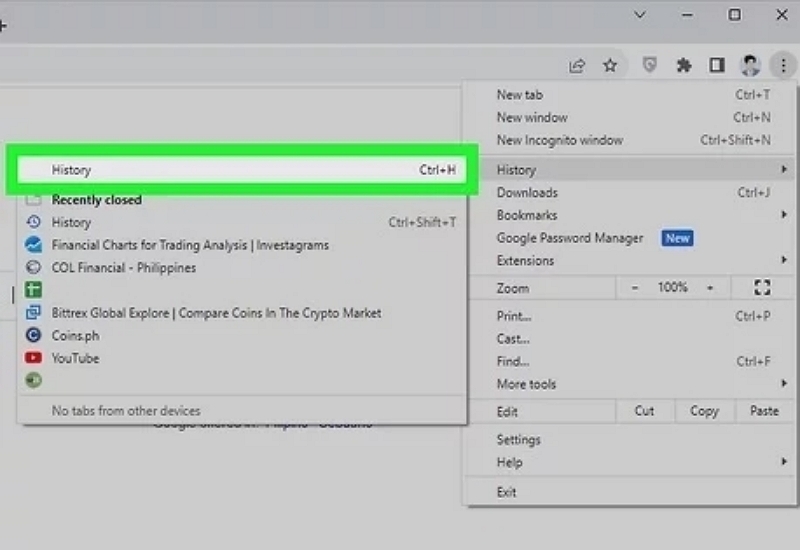
Task: Click the New badge beside Password Manager
Action: click(677, 238)
